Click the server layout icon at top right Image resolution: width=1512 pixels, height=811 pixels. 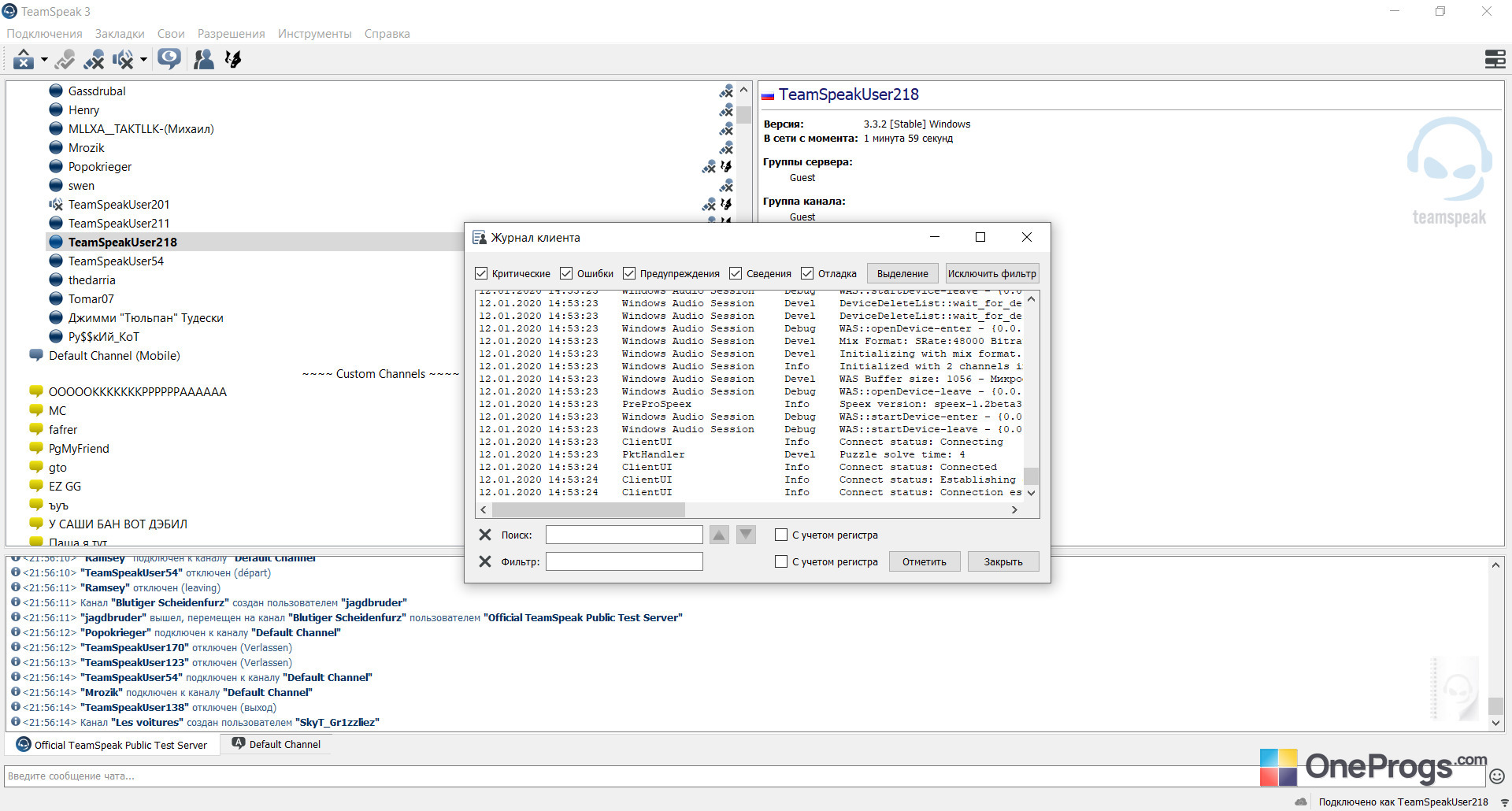1495,59
